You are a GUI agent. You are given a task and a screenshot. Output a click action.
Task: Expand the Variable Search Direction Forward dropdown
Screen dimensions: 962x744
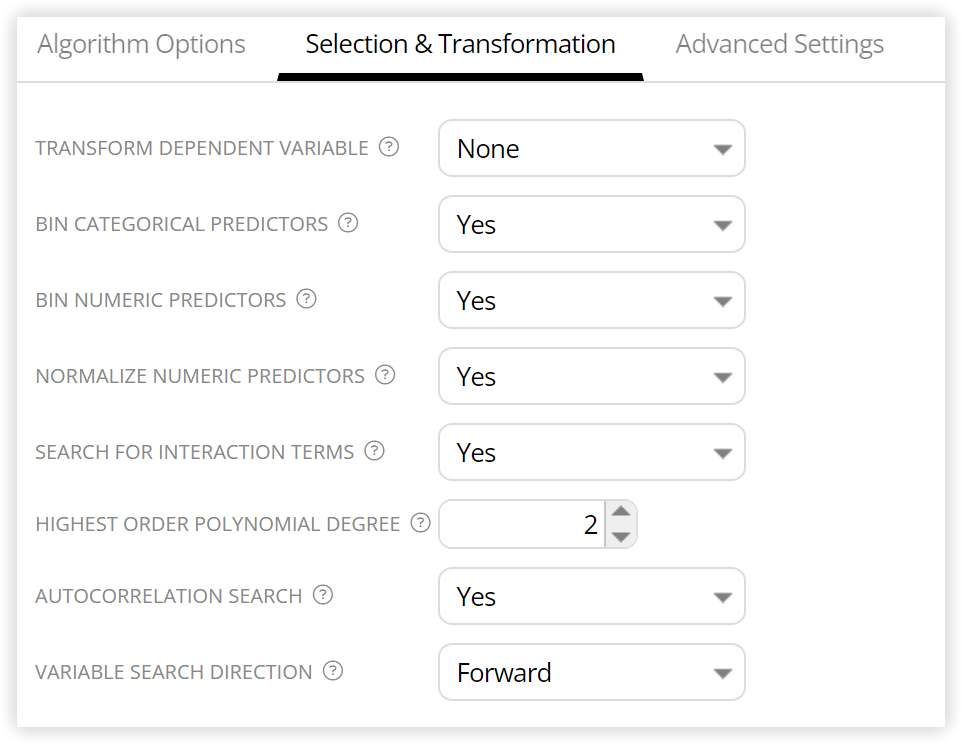[x=591, y=672]
